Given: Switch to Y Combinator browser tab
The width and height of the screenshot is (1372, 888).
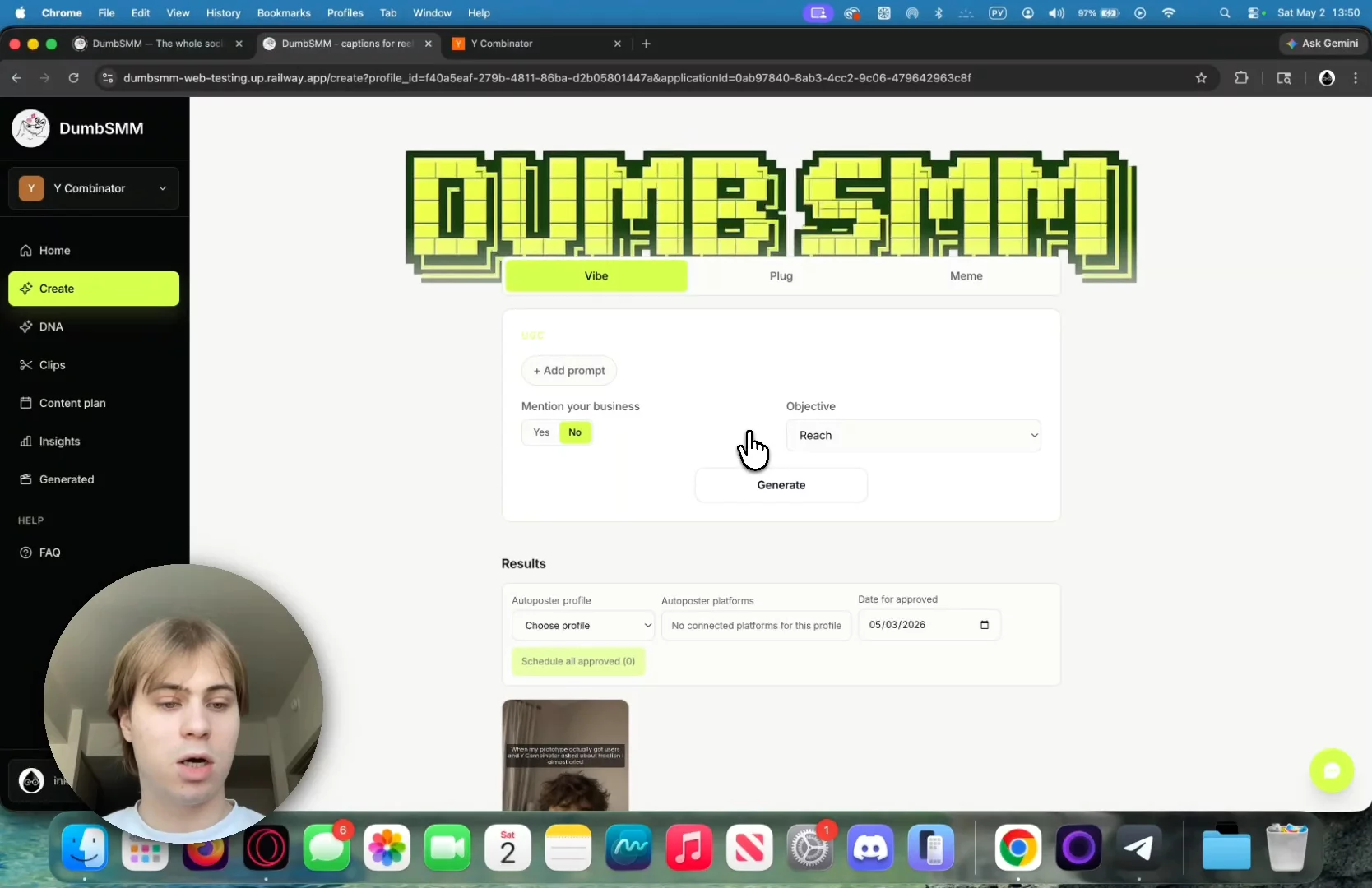Looking at the screenshot, I should [538, 44].
